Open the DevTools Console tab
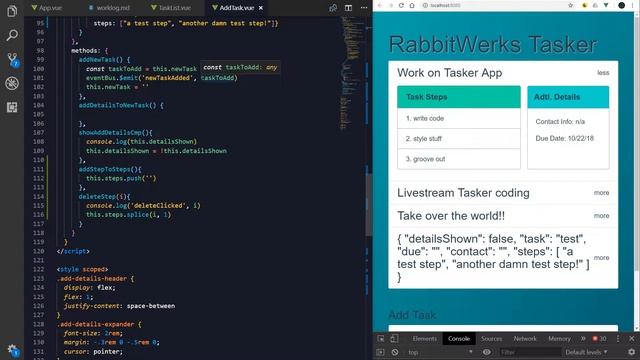The width and height of the screenshot is (640, 360). [459, 339]
